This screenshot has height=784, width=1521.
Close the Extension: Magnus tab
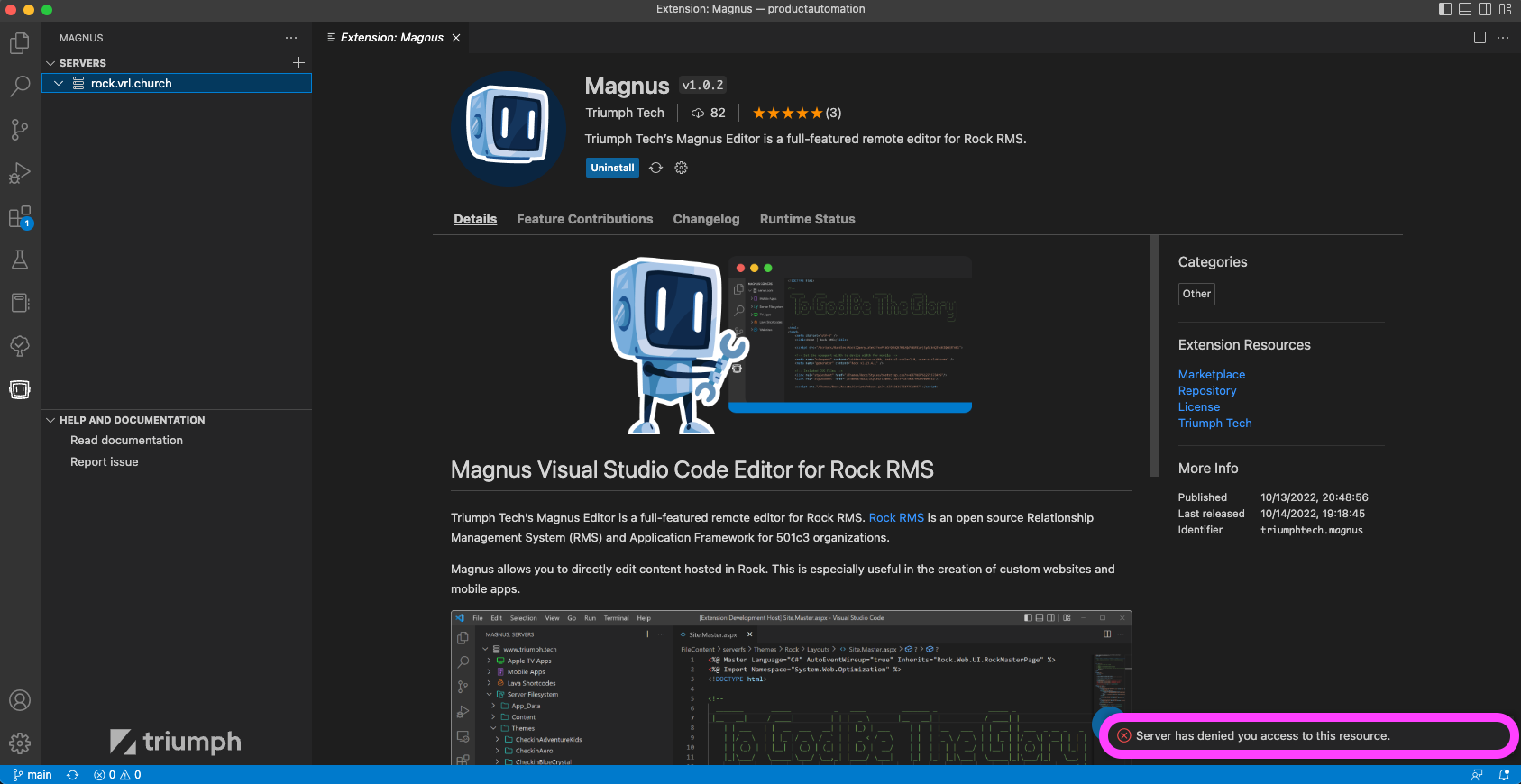456,38
